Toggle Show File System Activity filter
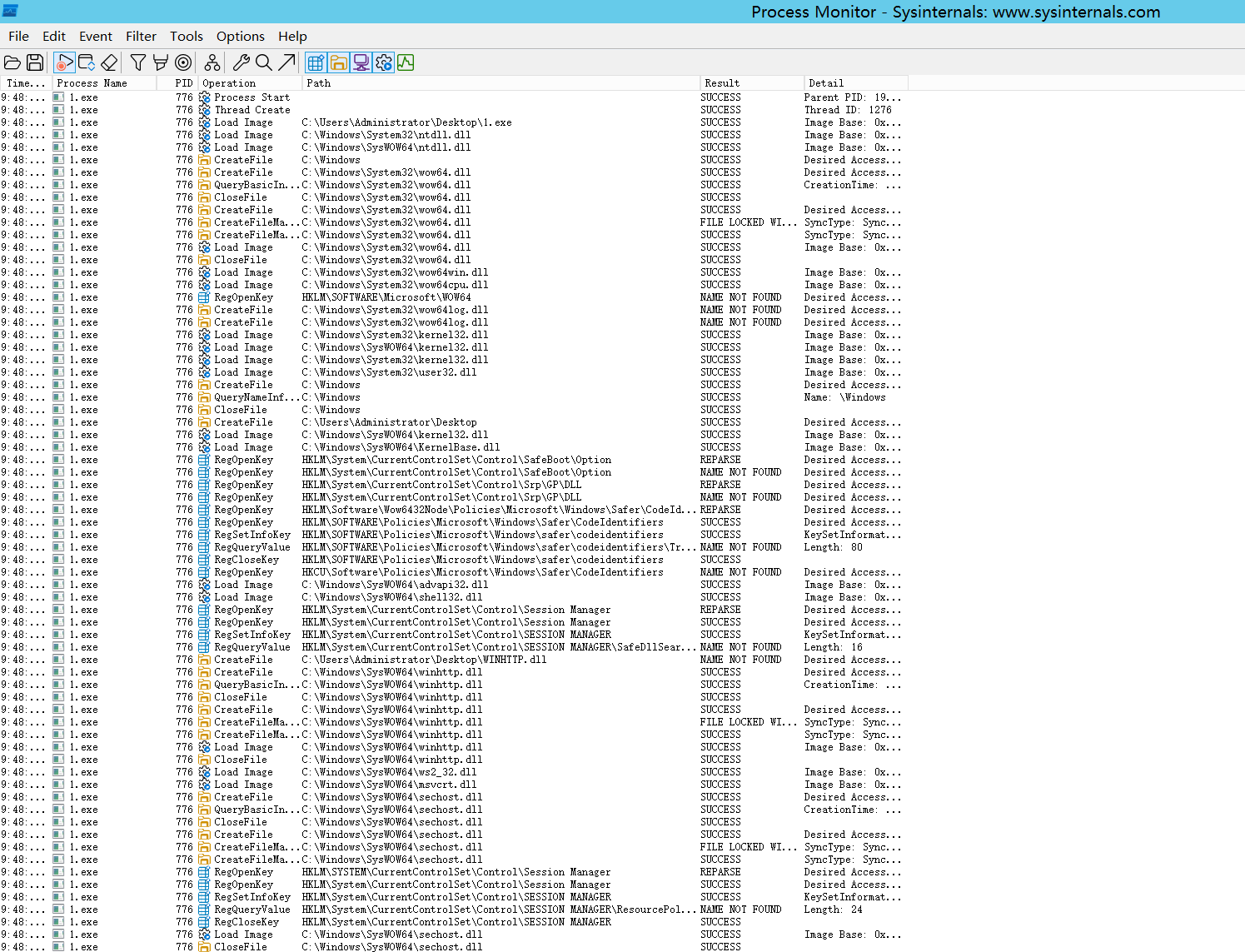This screenshot has width=1245, height=952. click(338, 62)
